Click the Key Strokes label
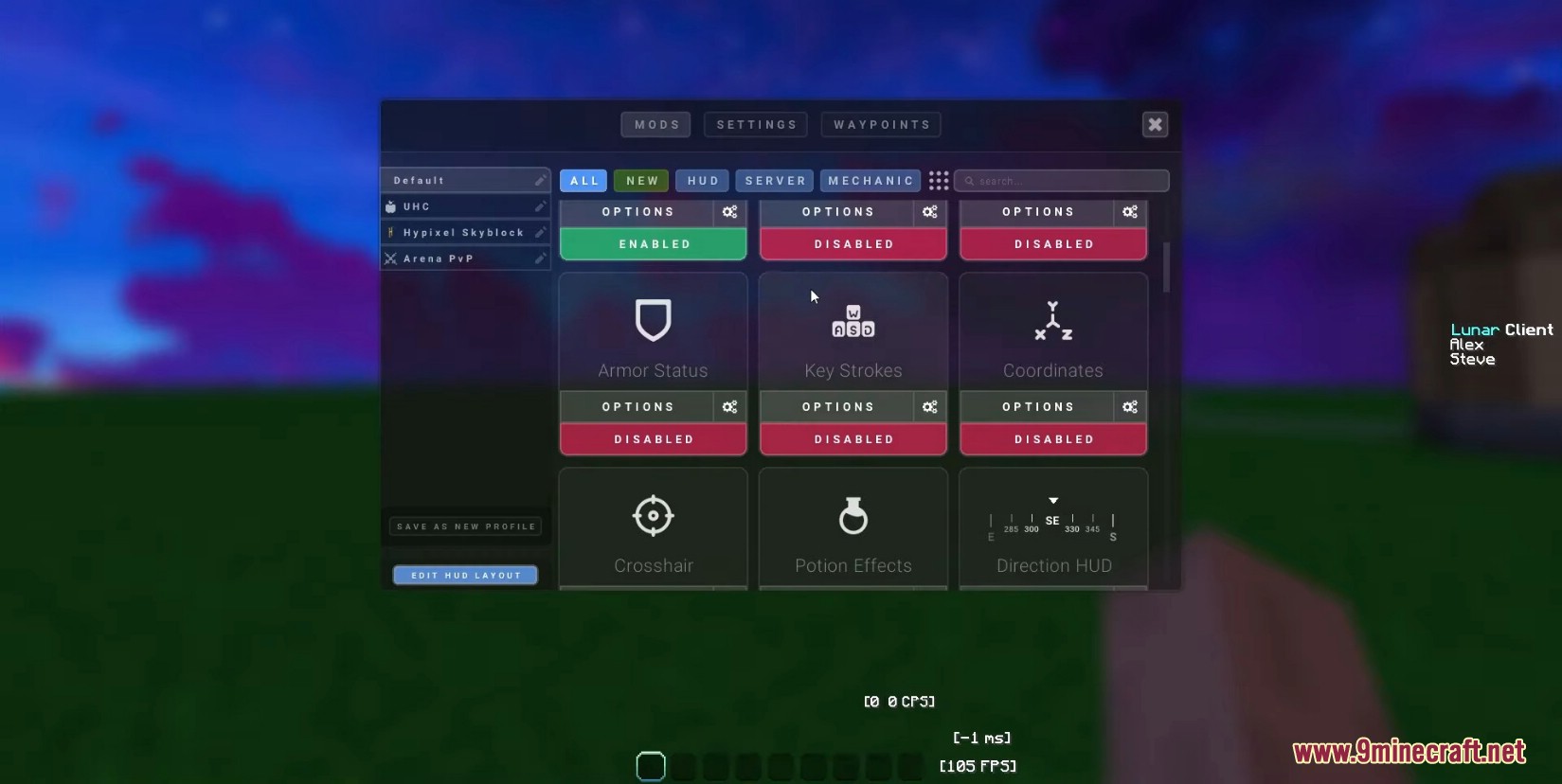The height and width of the screenshot is (784, 1562). [853, 370]
